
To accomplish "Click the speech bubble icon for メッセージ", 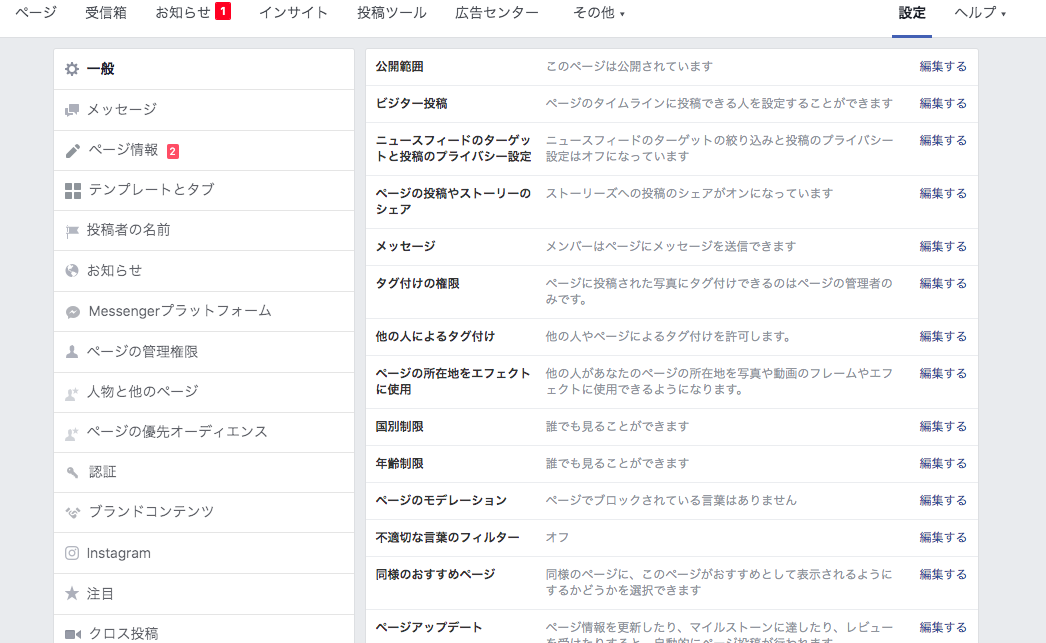I will click(70, 111).
